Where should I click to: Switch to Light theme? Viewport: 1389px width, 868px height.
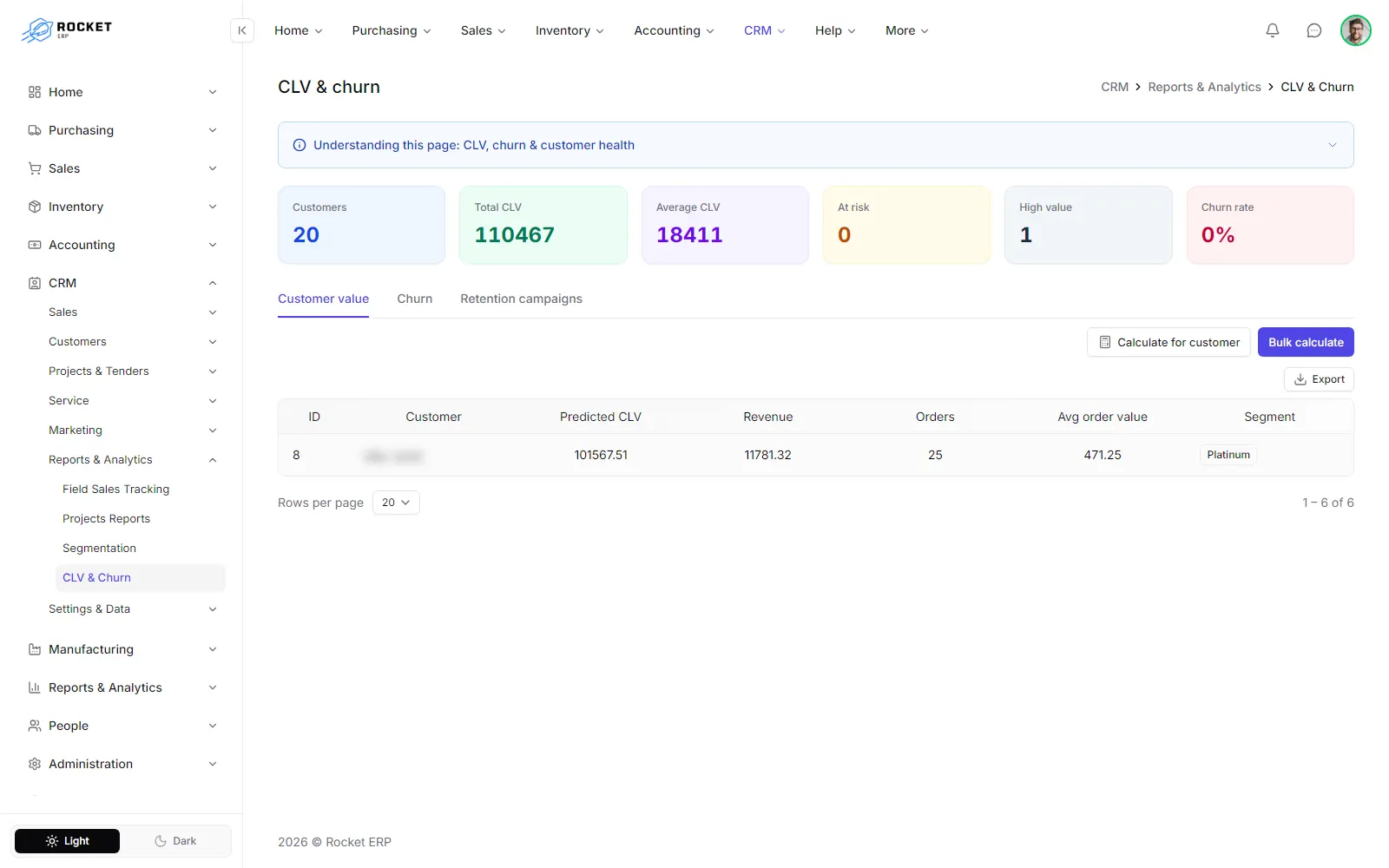(x=68, y=841)
